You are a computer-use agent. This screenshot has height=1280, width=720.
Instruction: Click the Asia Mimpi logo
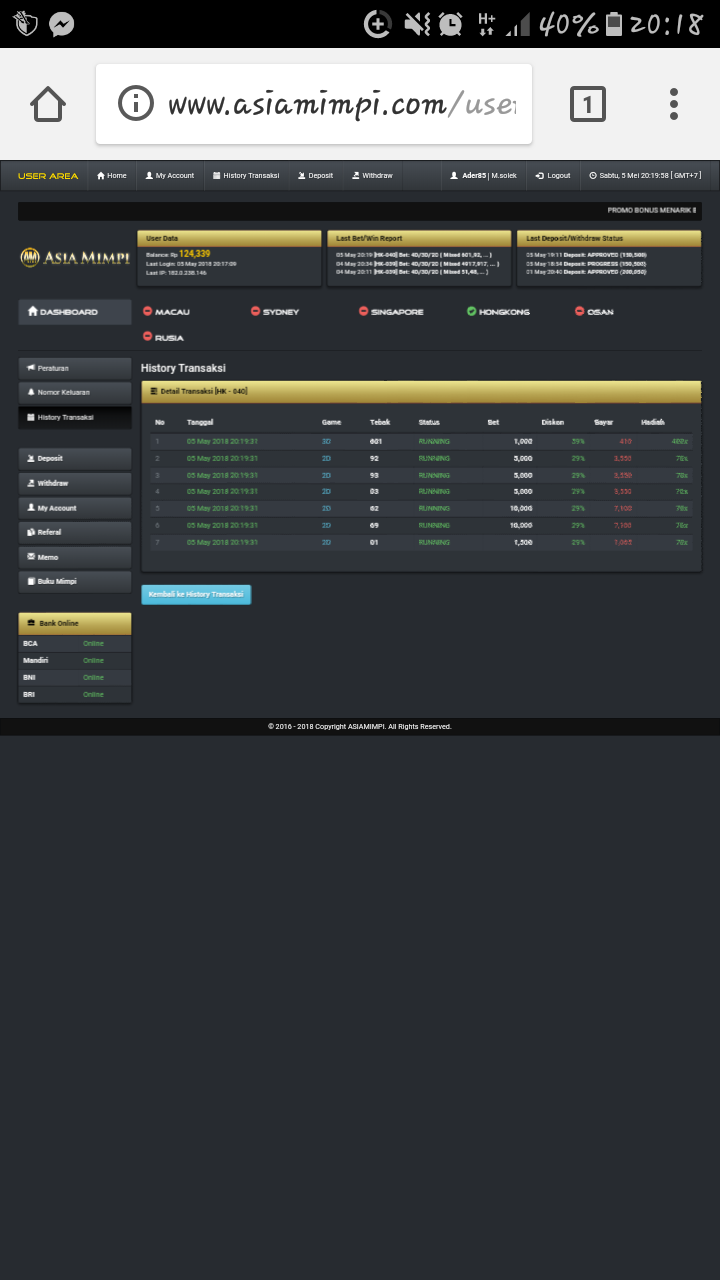click(75, 258)
